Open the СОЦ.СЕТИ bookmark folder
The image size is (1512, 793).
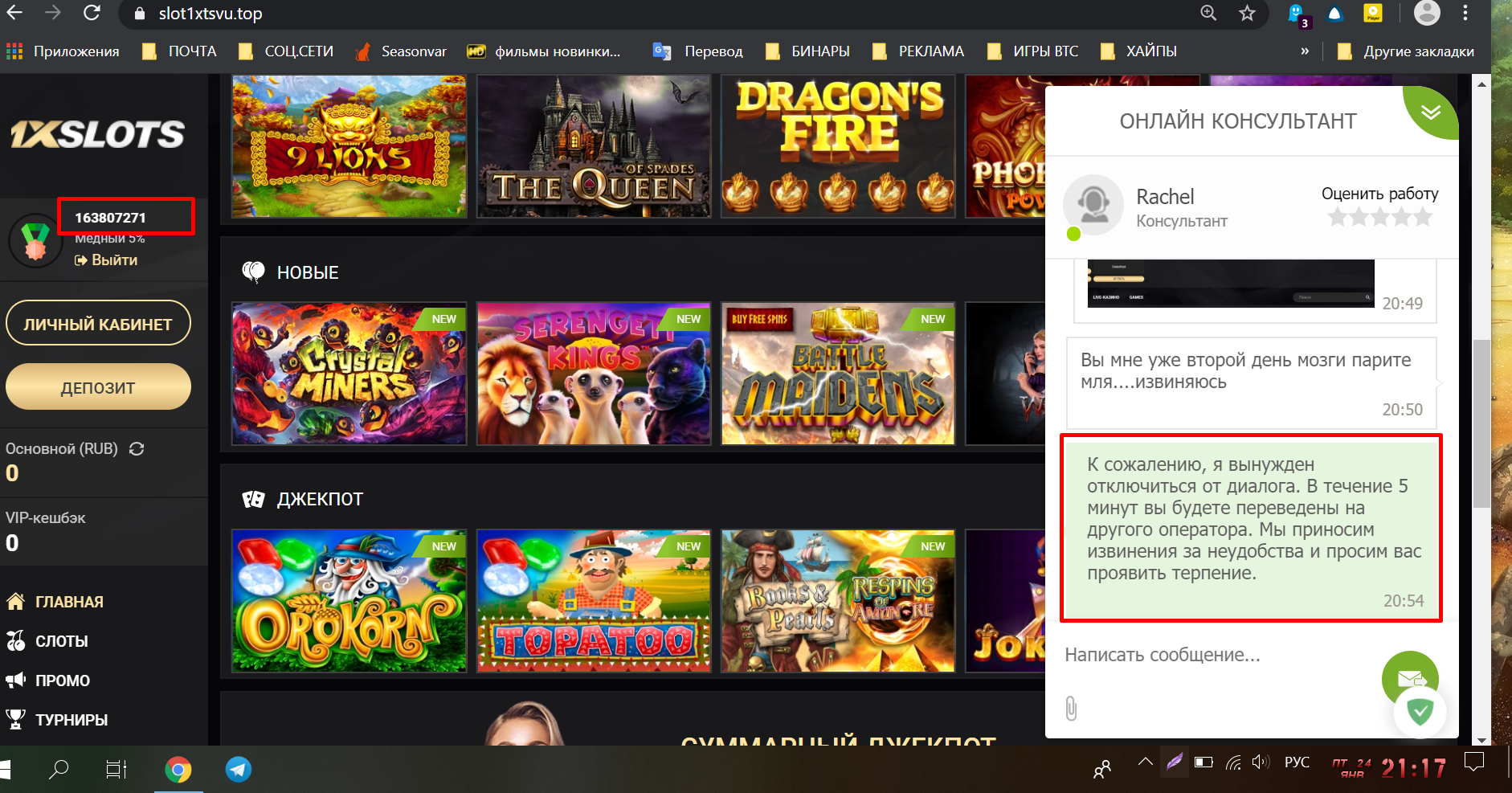[286, 51]
